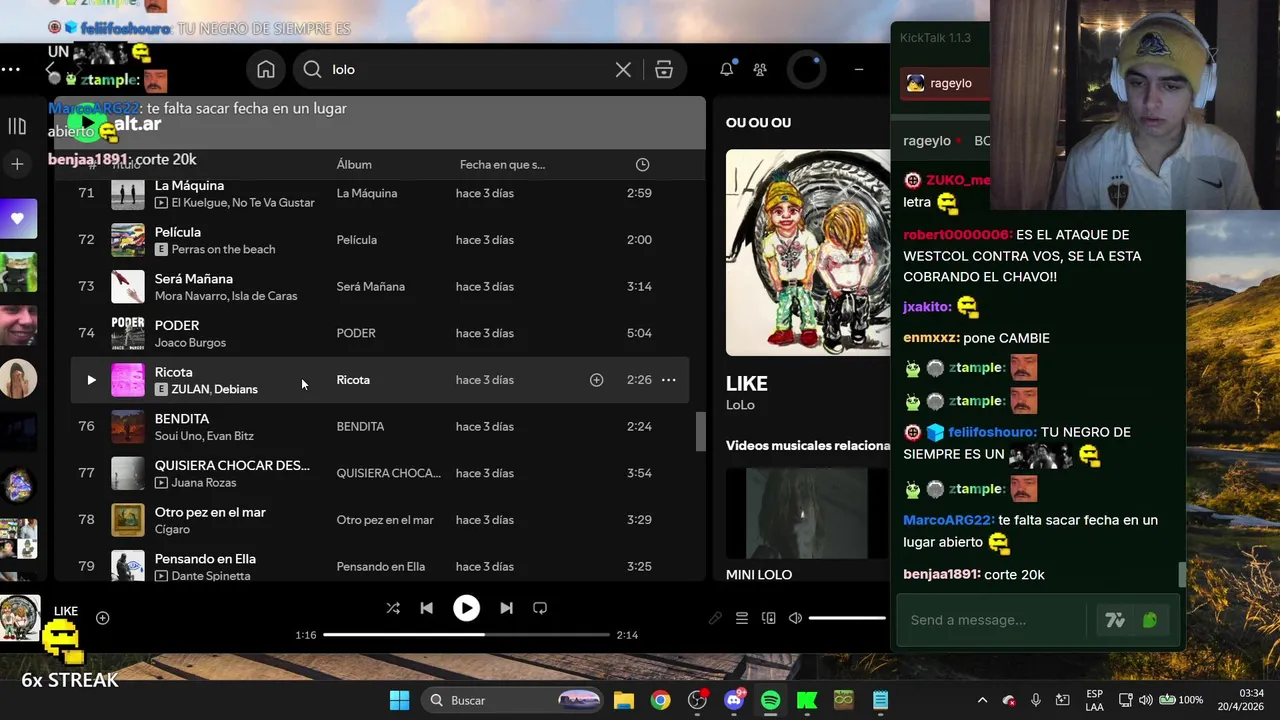Open the Será Mañana album link

pyautogui.click(x=370, y=286)
